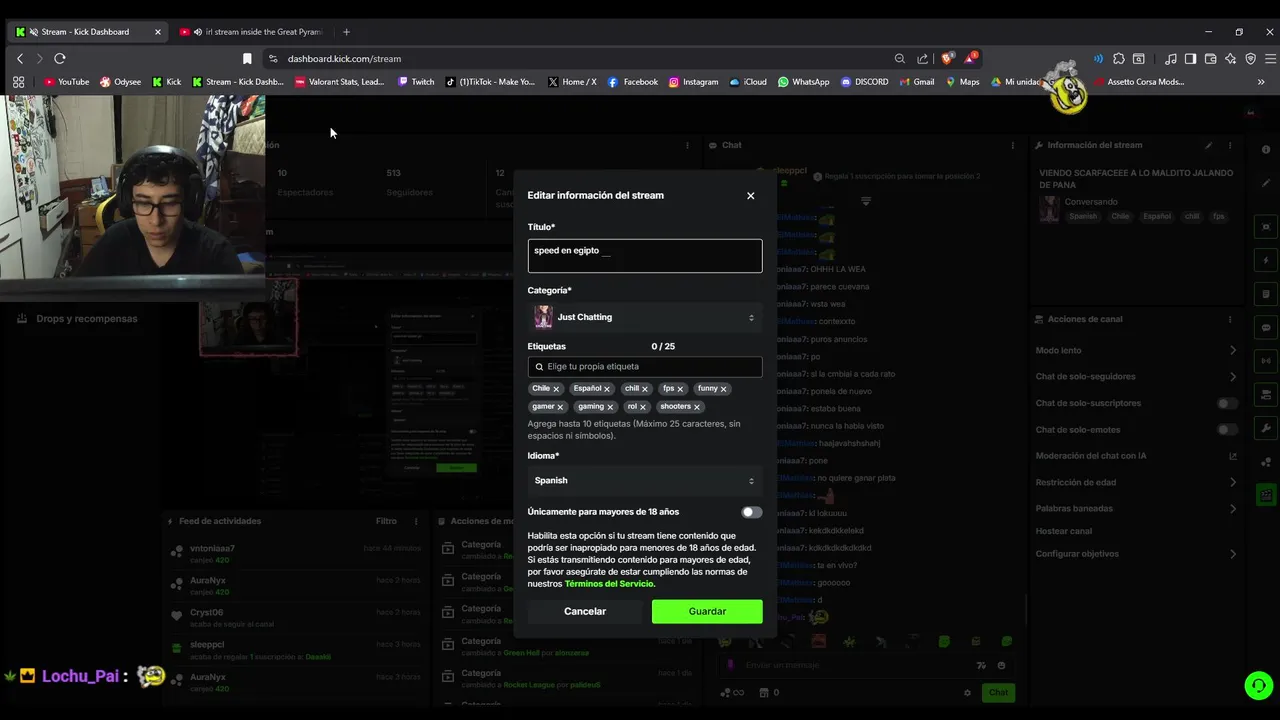Open the Idioma Spanish dropdown
Viewport: 1280px width, 720px height.
tap(645, 481)
